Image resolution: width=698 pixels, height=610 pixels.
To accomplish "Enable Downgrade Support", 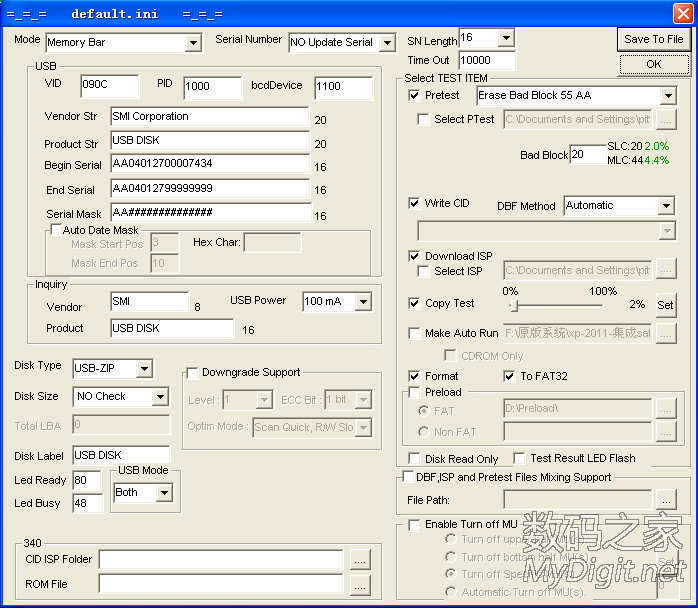I will point(192,373).
